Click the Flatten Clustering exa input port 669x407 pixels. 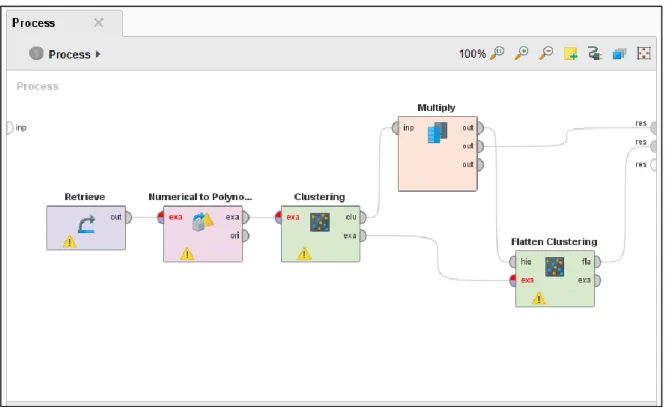pos(513,280)
